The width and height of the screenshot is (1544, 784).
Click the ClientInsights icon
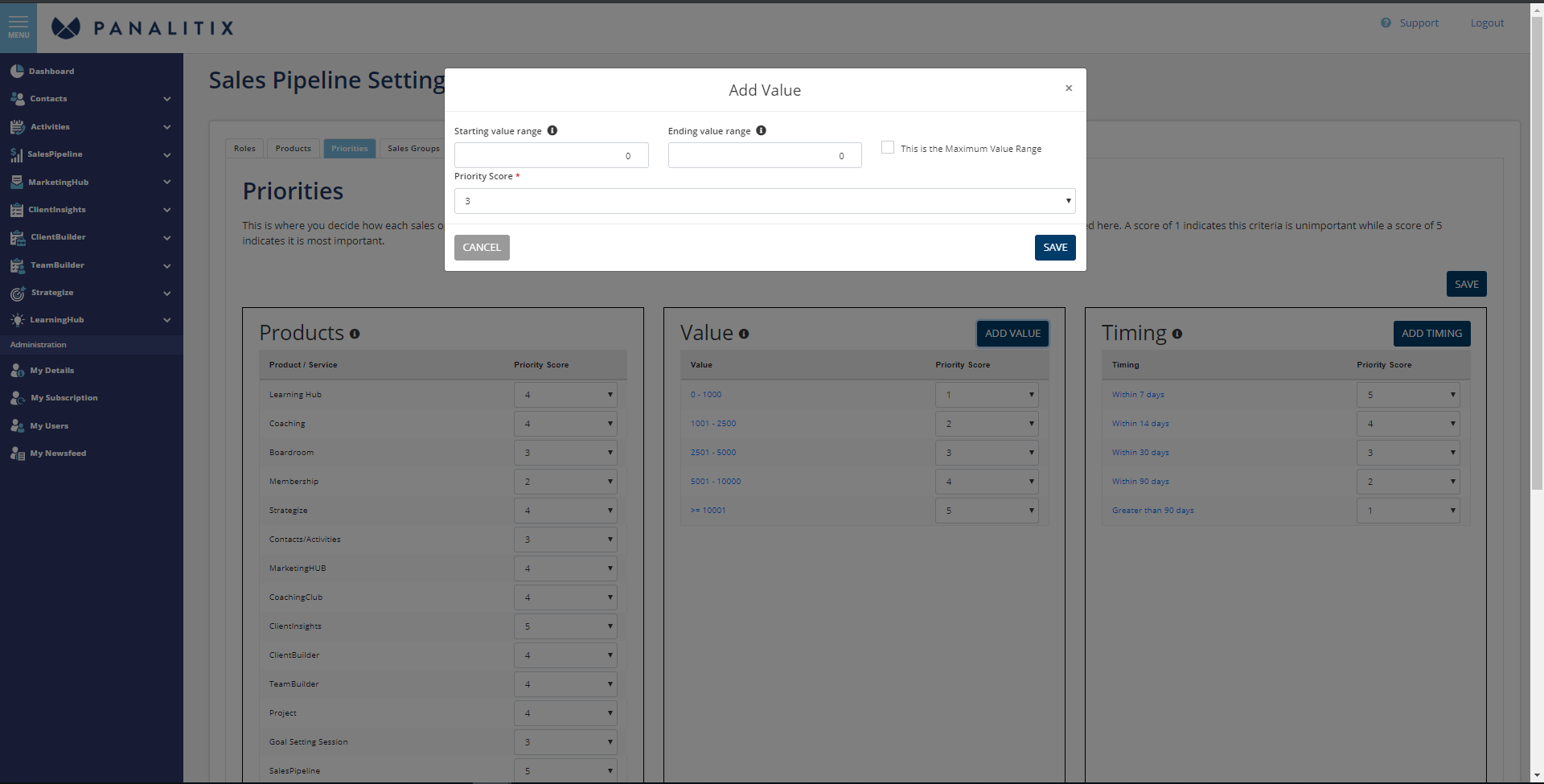17,210
